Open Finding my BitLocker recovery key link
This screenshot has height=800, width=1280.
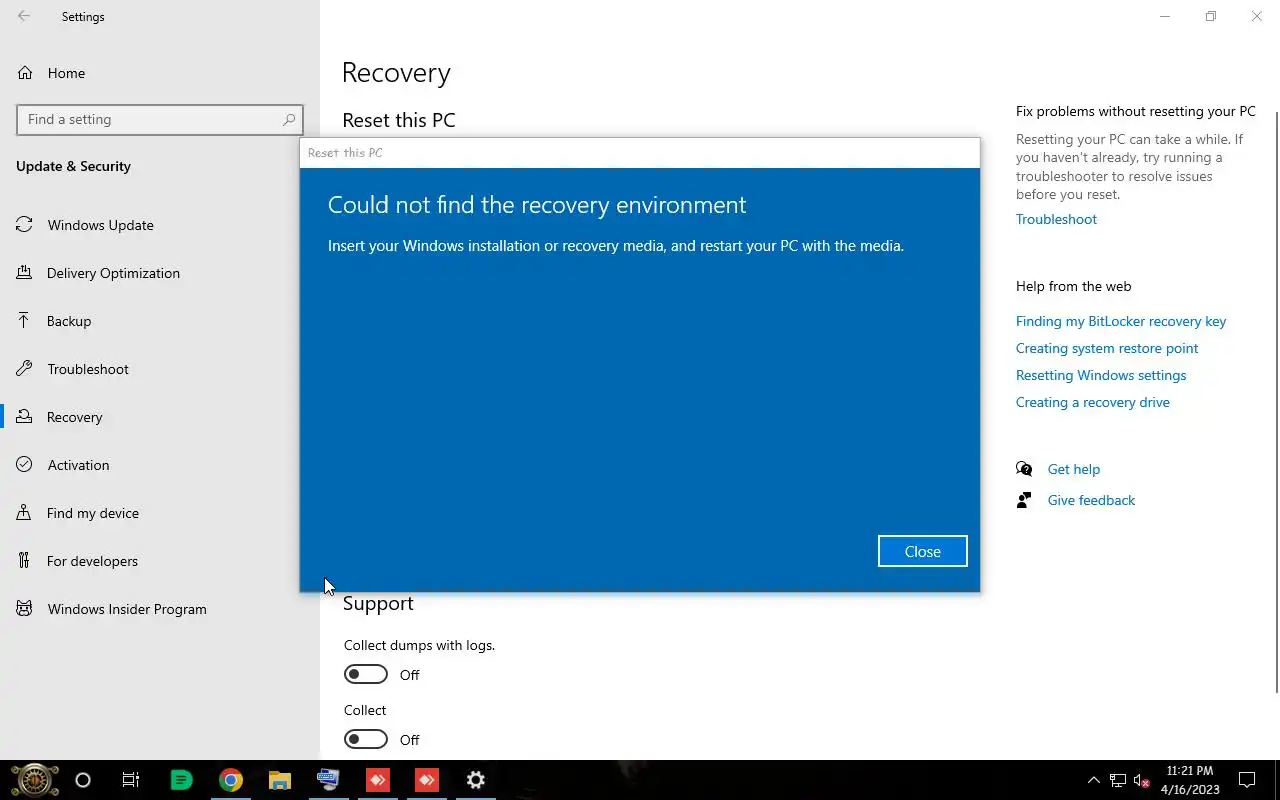click(x=1121, y=321)
